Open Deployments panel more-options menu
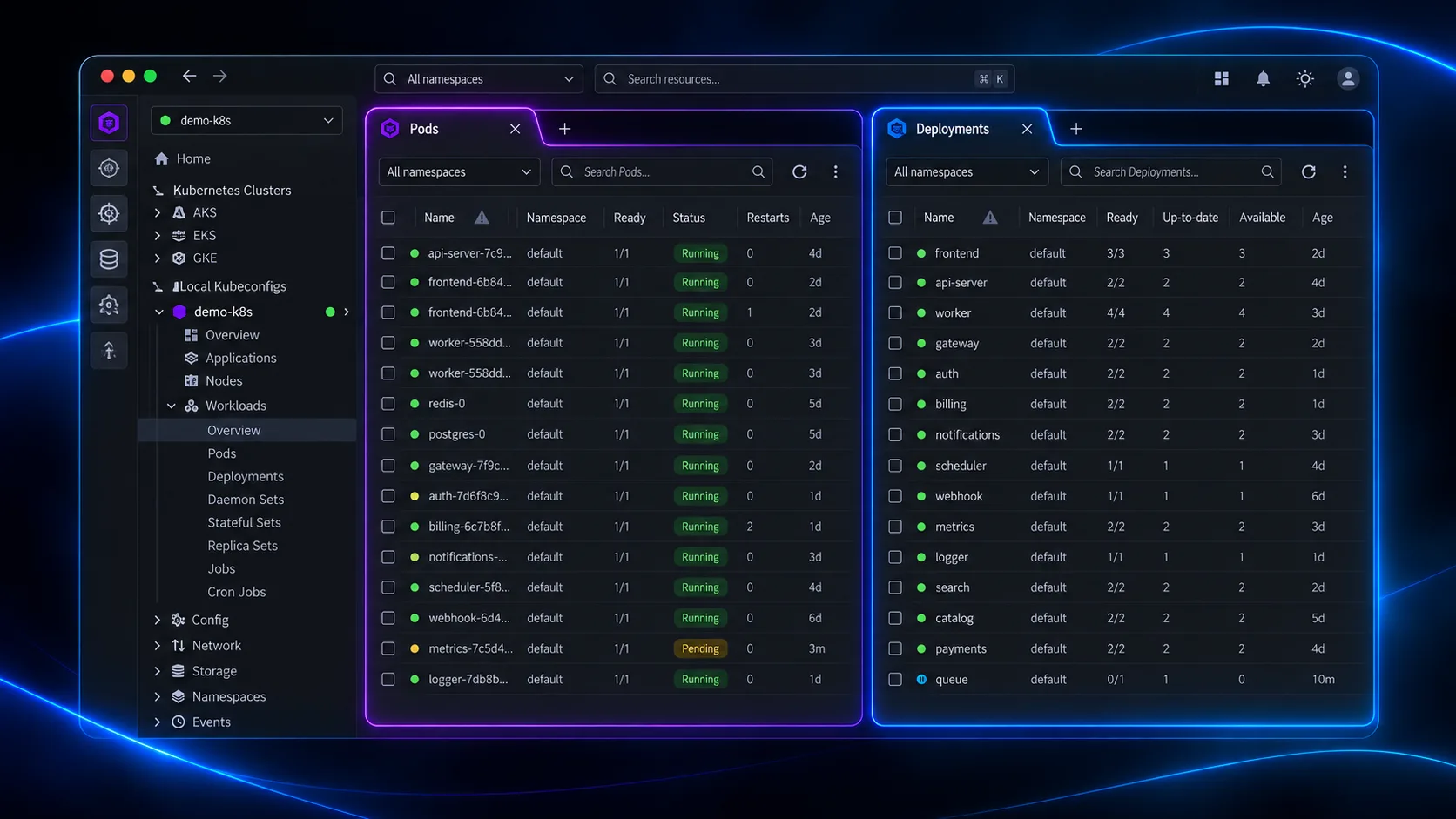 click(1345, 171)
